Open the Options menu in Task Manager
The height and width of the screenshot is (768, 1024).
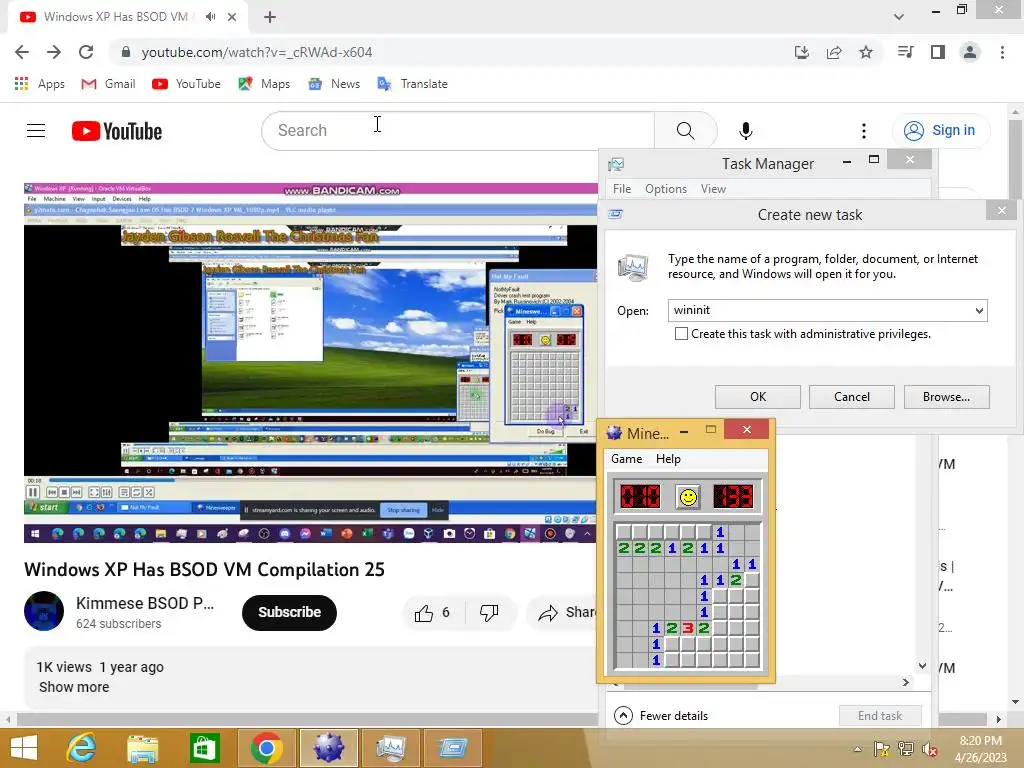point(665,189)
